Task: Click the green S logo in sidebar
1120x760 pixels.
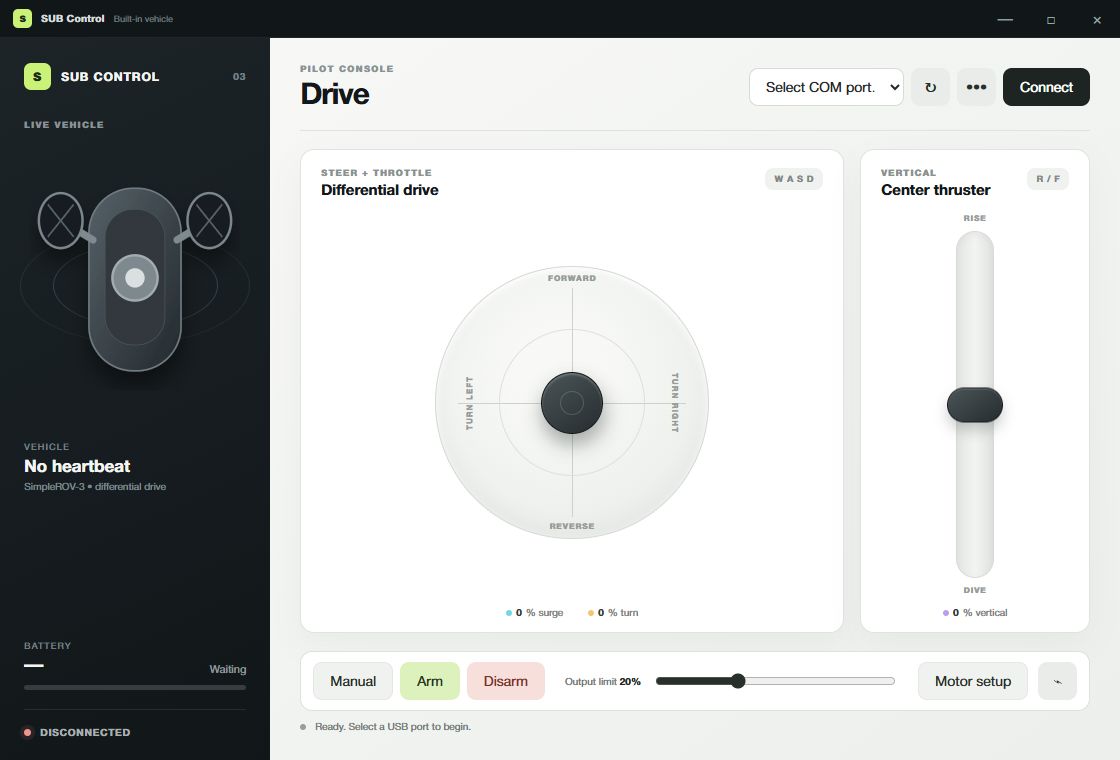Action: 37,76
